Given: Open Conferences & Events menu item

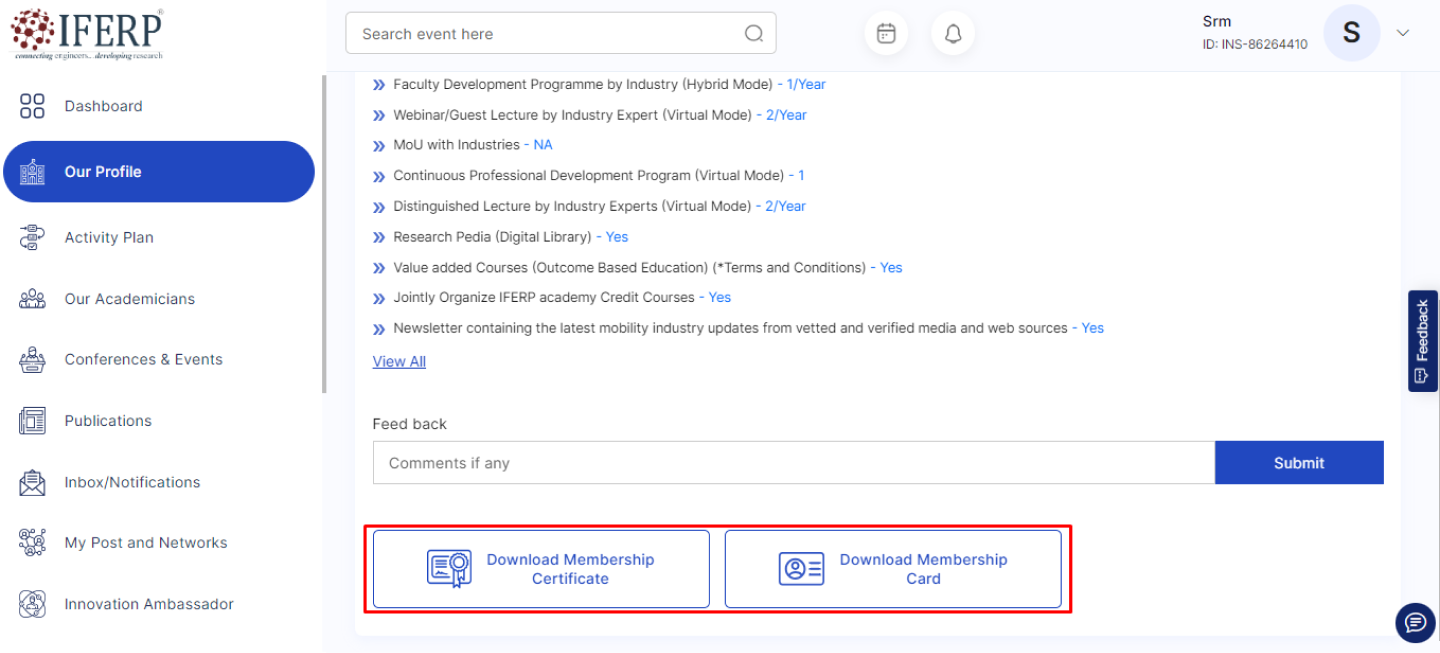Looking at the screenshot, I should coord(143,360).
